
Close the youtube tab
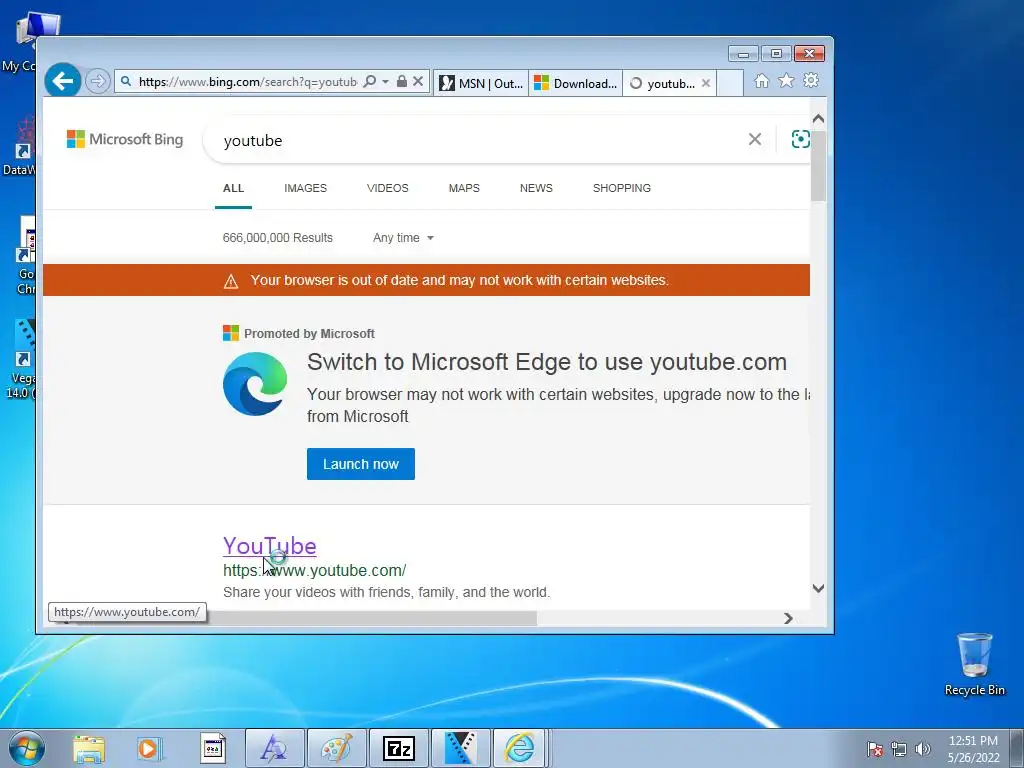click(x=706, y=83)
